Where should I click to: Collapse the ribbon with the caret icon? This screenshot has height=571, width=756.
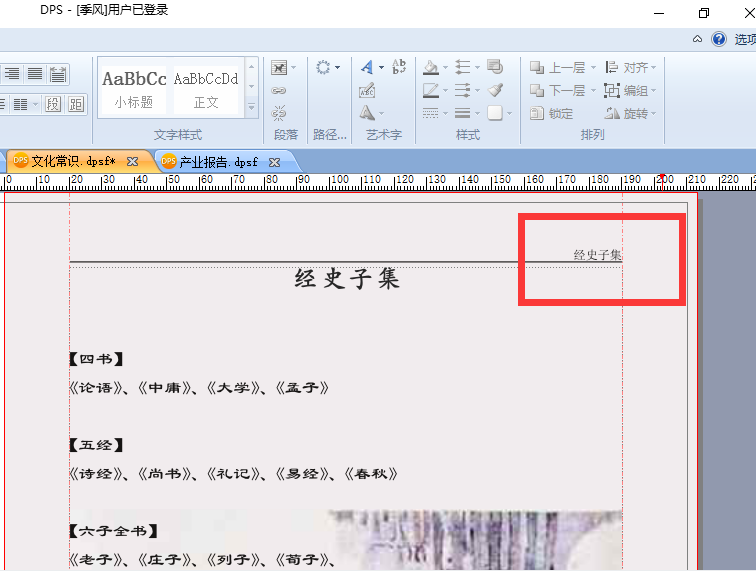point(697,39)
